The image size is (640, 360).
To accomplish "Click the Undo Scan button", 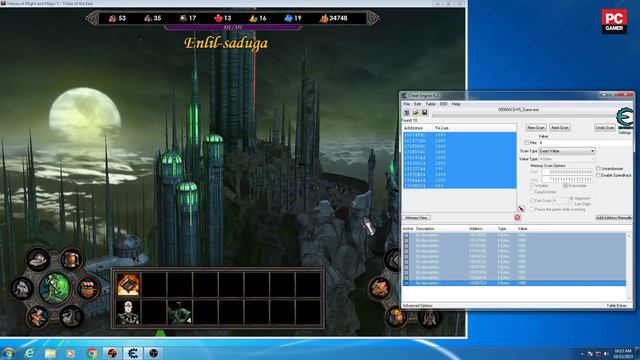I will [605, 128].
